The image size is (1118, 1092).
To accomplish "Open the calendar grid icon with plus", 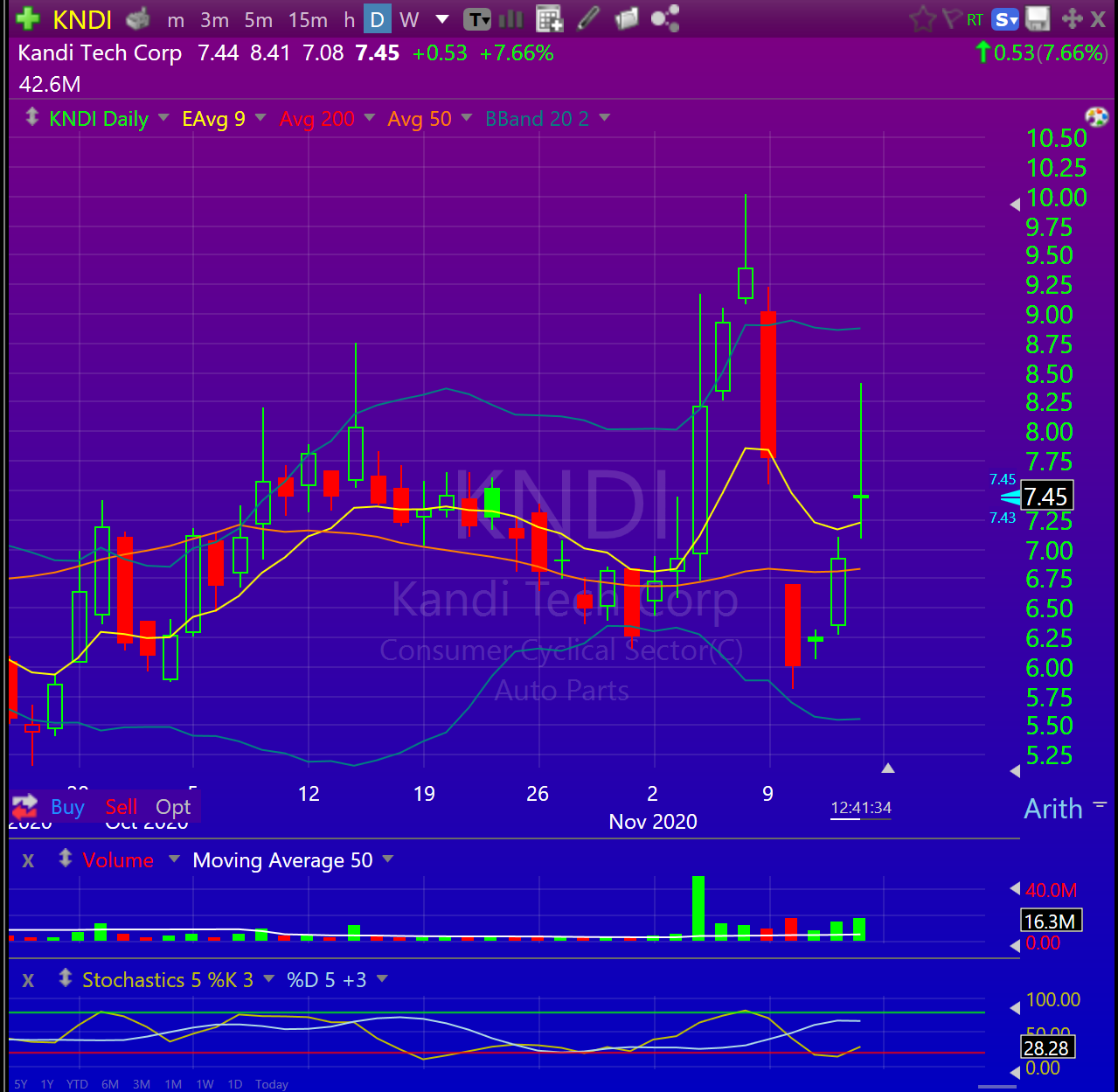I will [550, 18].
